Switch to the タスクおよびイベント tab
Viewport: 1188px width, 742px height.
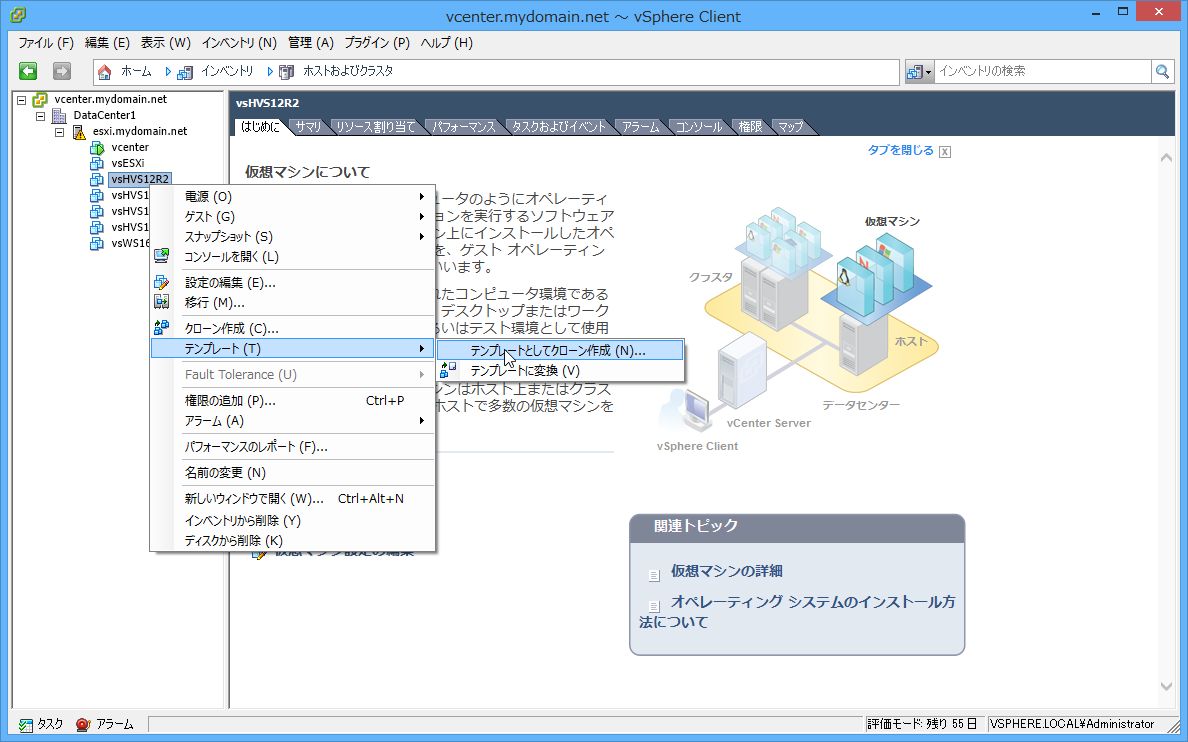(558, 127)
